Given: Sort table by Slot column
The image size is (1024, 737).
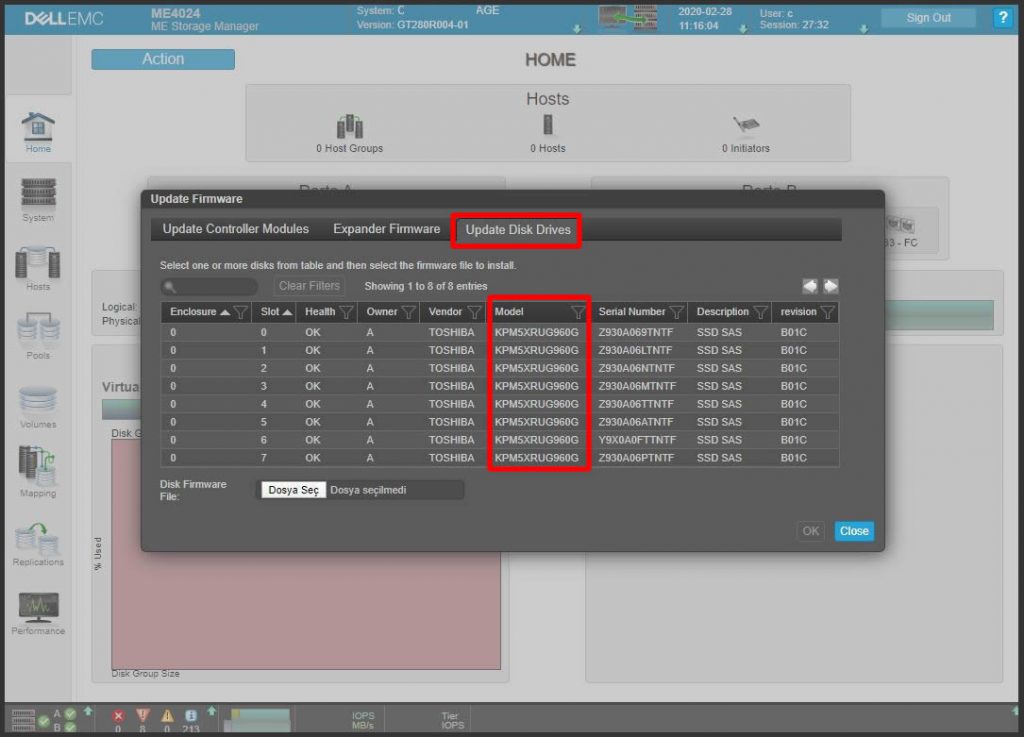Looking at the screenshot, I should tap(275, 312).
